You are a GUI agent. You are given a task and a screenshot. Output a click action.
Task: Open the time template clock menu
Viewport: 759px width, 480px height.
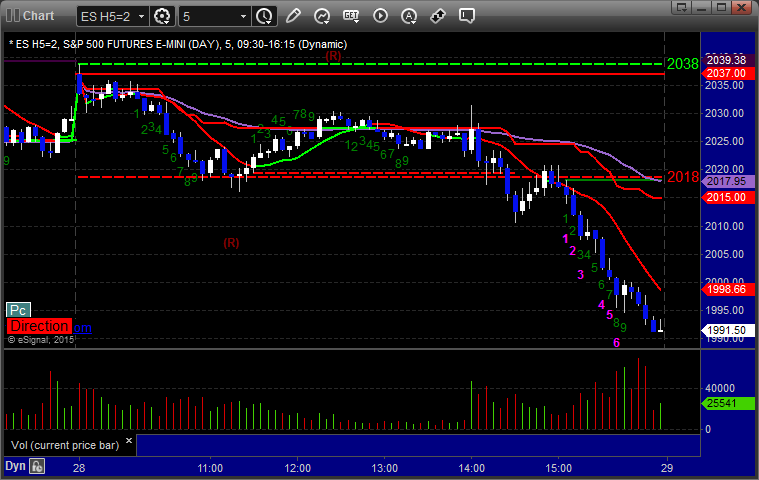click(x=264, y=16)
